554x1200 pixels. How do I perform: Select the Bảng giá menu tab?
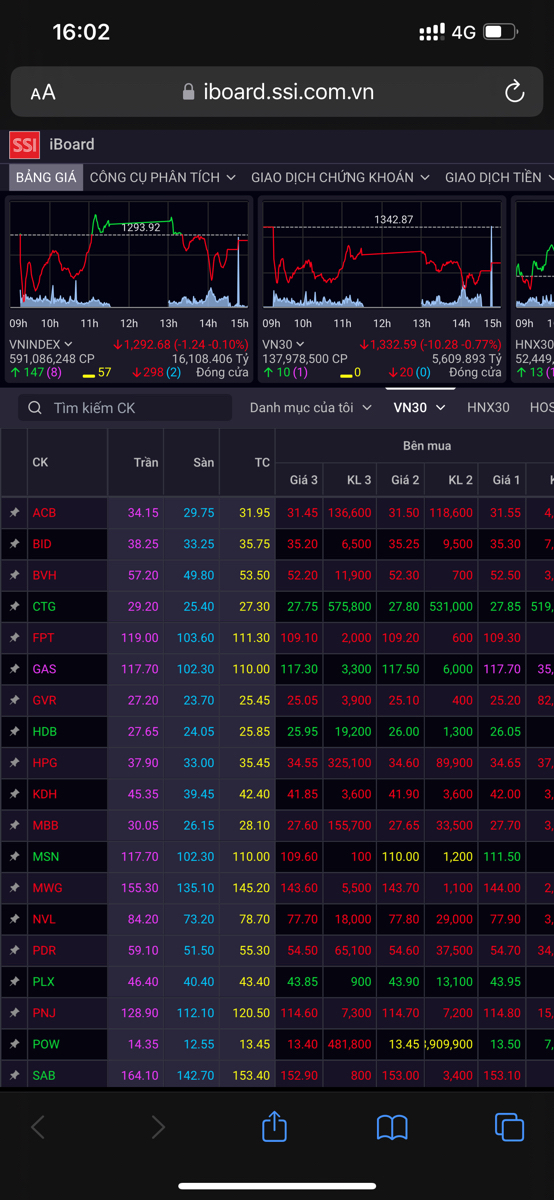coord(46,177)
